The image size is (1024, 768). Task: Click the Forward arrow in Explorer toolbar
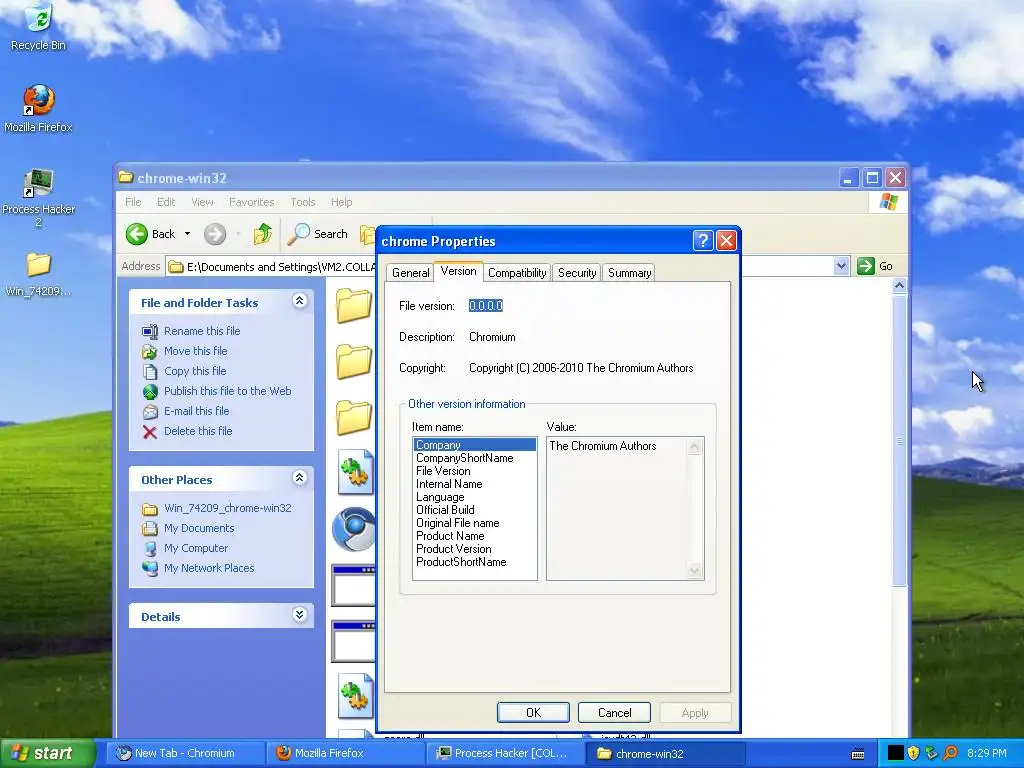pyautogui.click(x=215, y=234)
